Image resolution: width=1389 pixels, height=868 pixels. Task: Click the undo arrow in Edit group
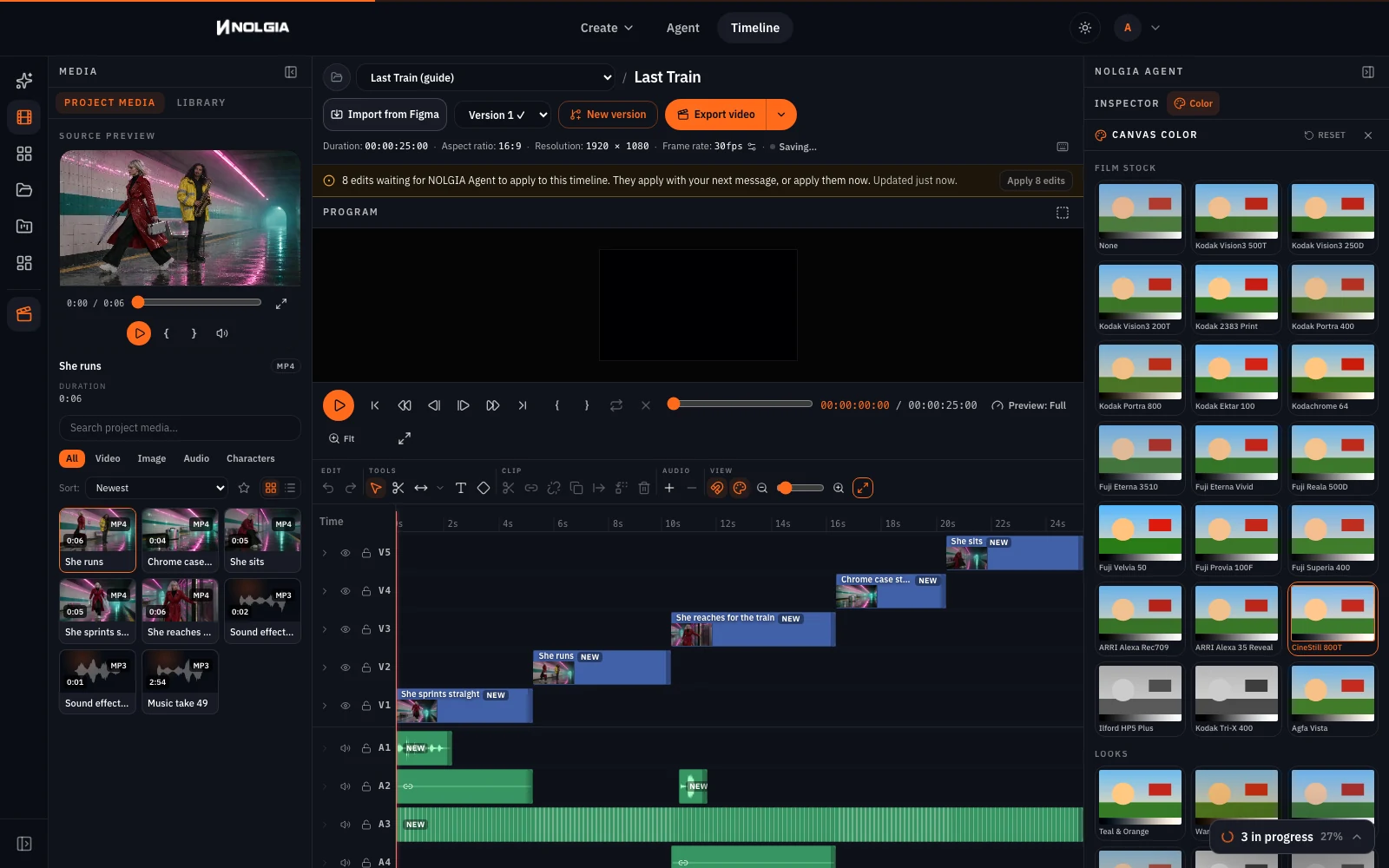(x=328, y=488)
